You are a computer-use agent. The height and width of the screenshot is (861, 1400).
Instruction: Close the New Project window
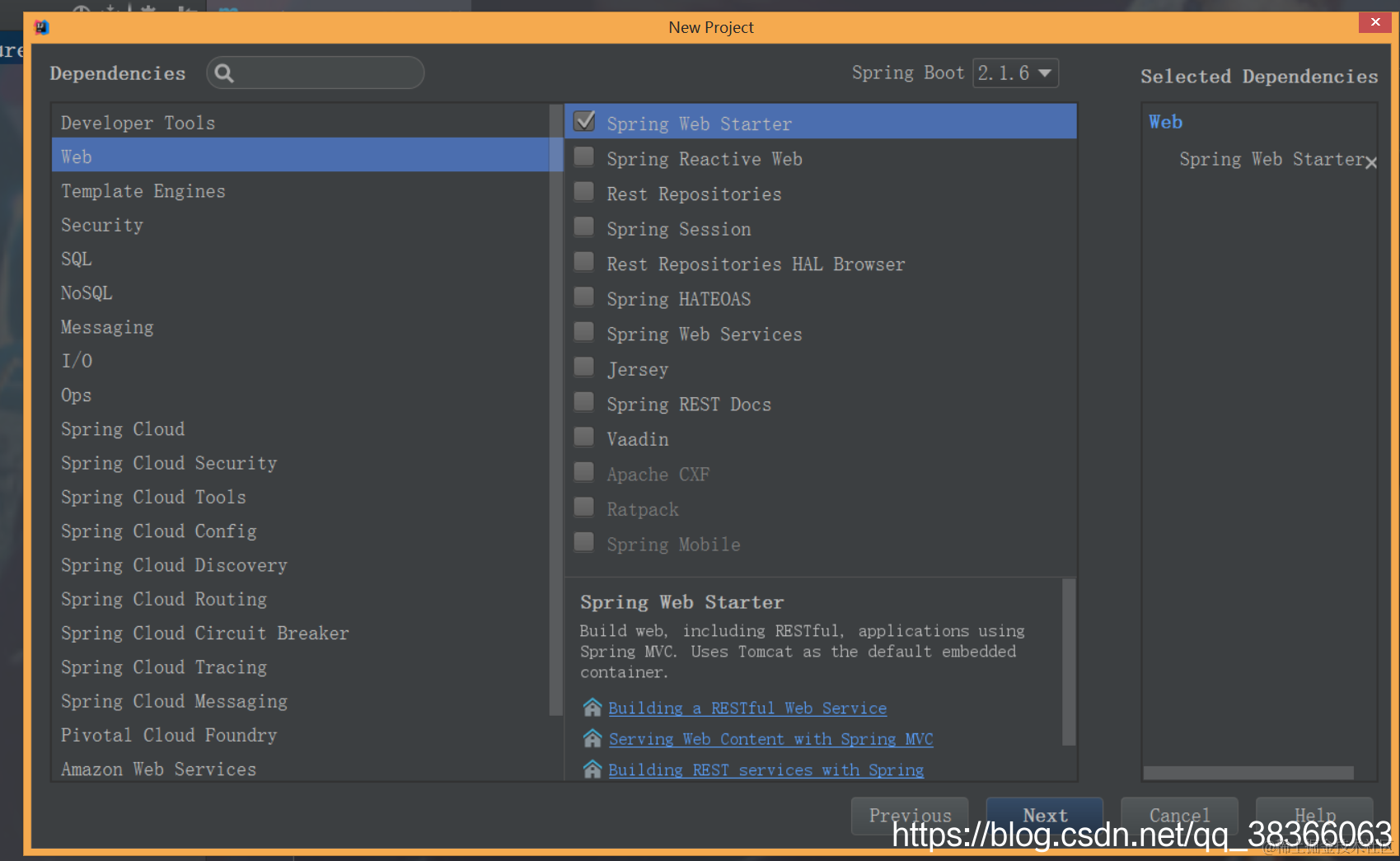(x=1375, y=22)
